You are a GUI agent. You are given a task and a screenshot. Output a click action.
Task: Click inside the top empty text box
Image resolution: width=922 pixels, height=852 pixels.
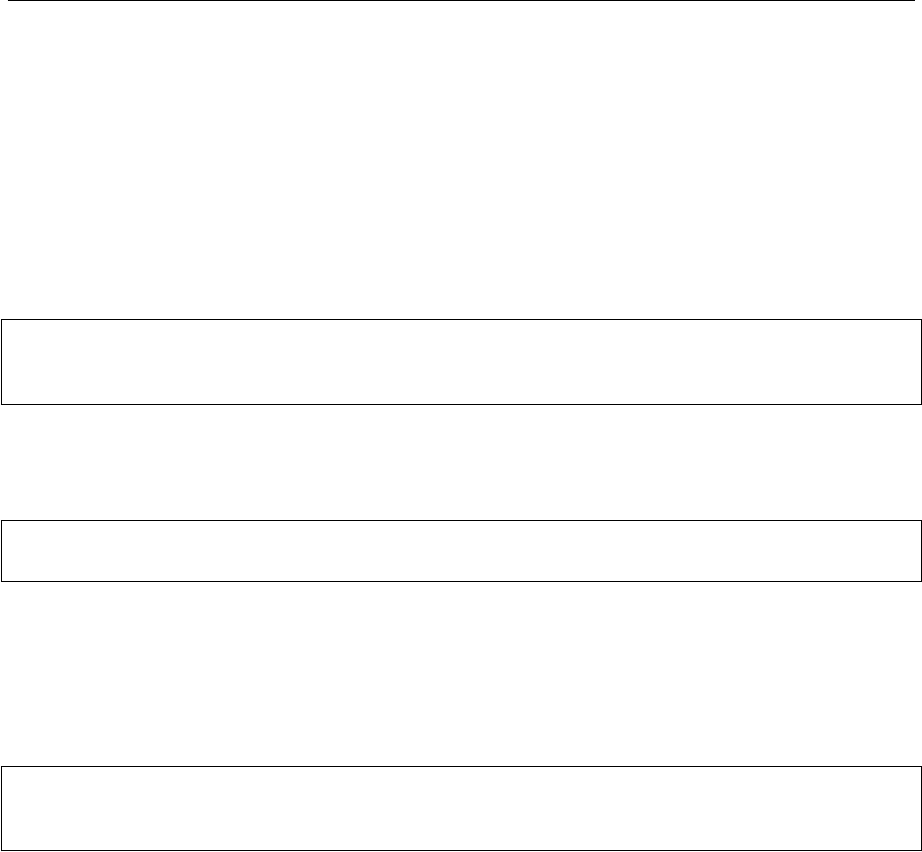(460, 362)
